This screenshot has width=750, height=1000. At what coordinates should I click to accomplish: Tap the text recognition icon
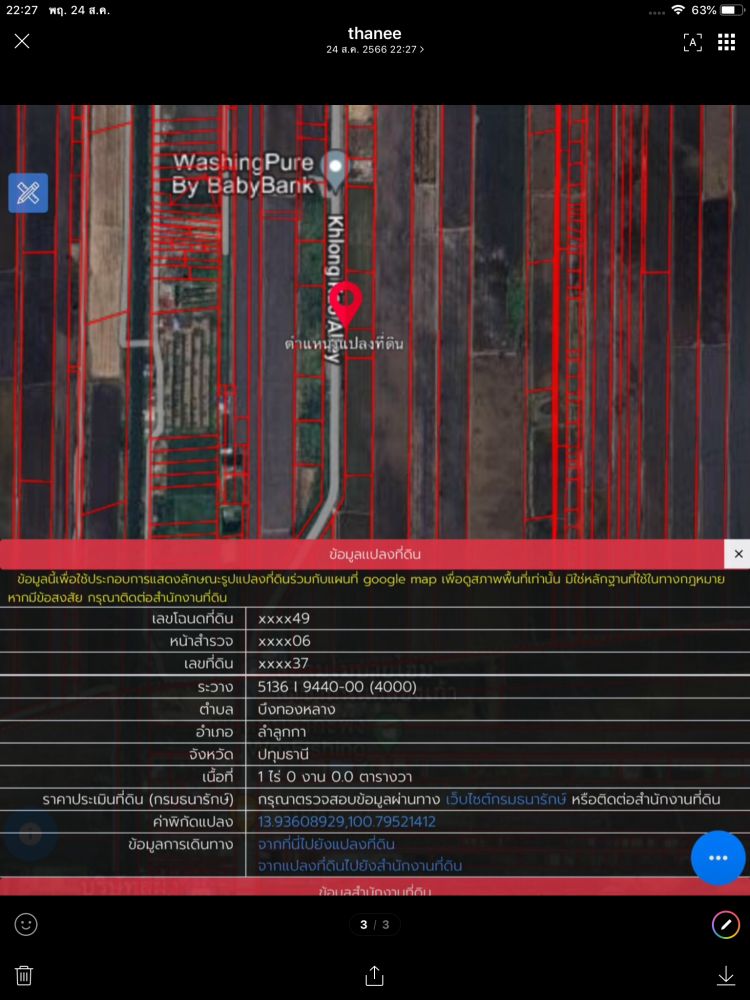[692, 41]
